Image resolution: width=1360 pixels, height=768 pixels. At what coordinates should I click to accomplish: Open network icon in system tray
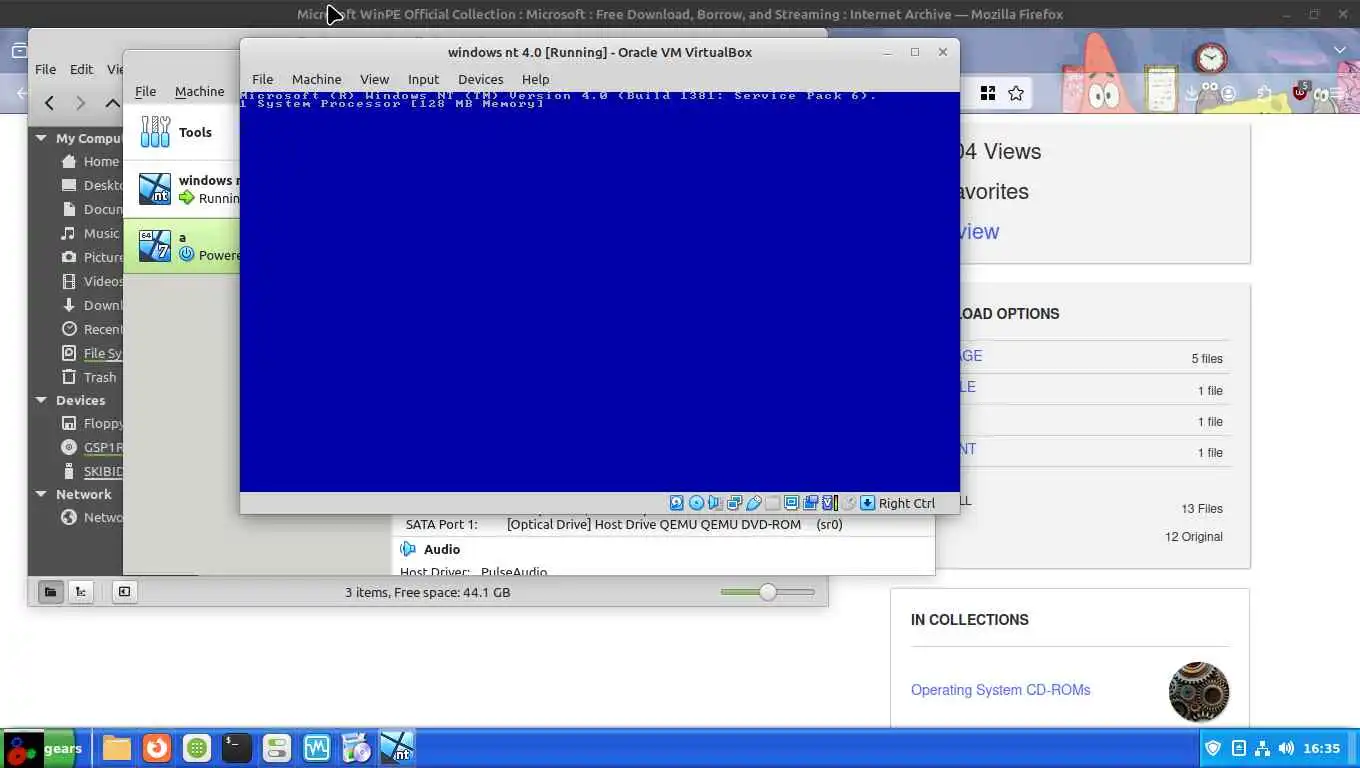click(1262, 748)
